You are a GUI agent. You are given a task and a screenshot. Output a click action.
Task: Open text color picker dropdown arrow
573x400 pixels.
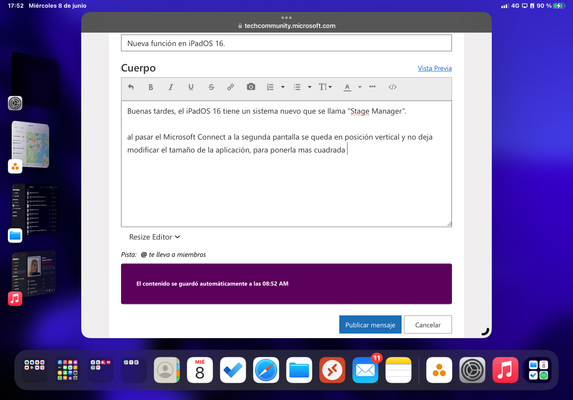point(360,87)
